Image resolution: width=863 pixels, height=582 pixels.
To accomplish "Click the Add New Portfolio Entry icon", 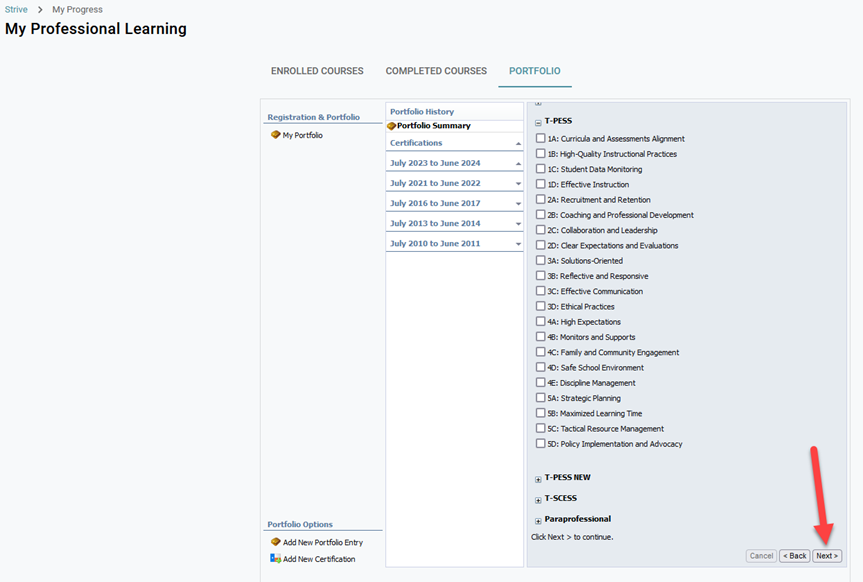I will 276,542.
